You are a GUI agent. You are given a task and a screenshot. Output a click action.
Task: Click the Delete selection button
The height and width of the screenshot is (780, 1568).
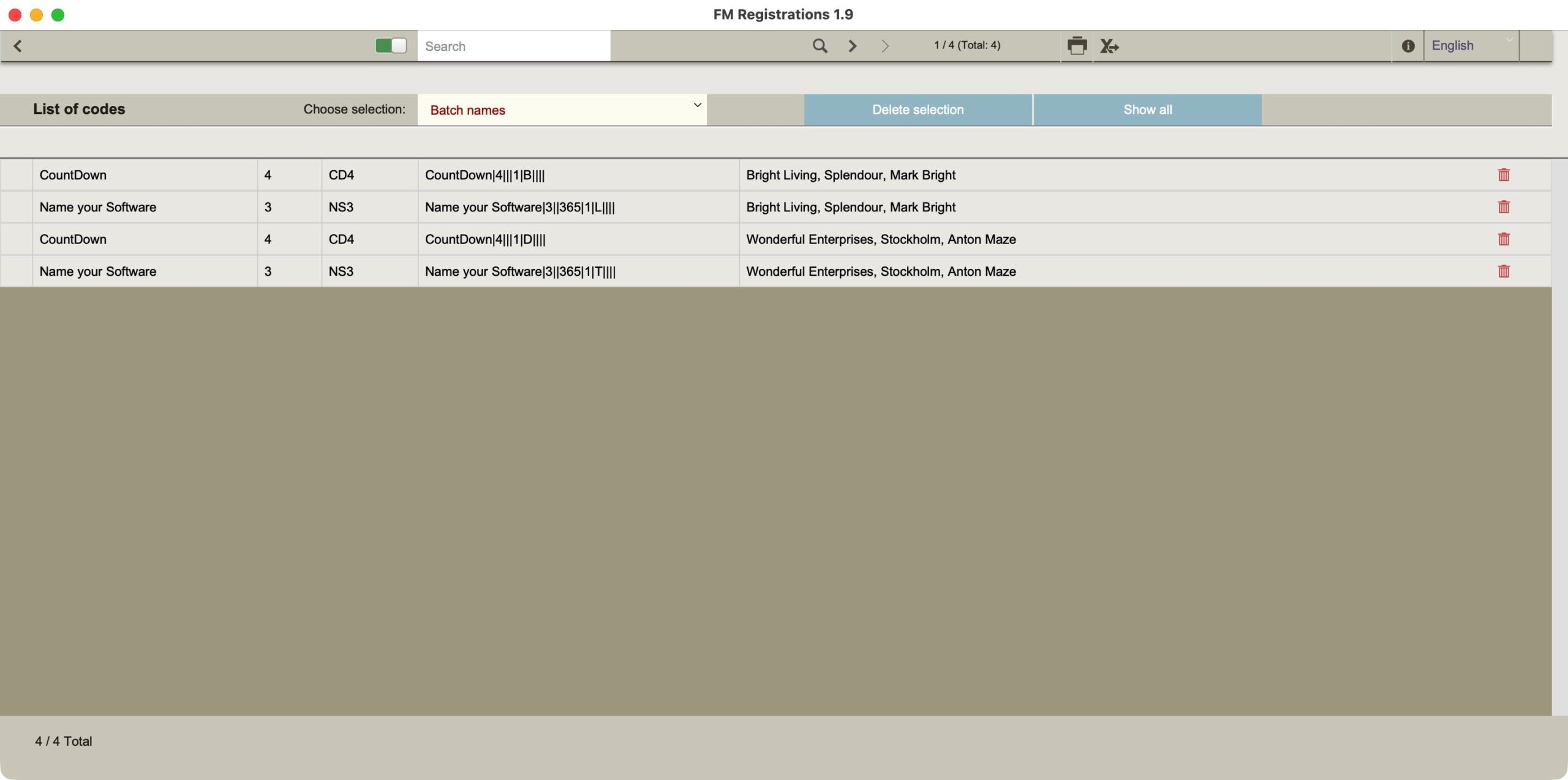918,110
